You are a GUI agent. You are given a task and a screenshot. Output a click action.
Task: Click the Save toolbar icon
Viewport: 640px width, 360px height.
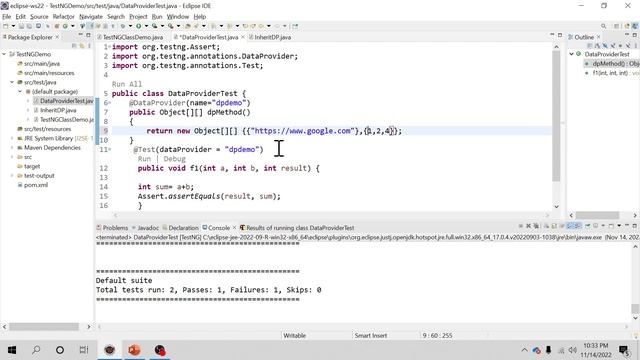(x=21, y=26)
